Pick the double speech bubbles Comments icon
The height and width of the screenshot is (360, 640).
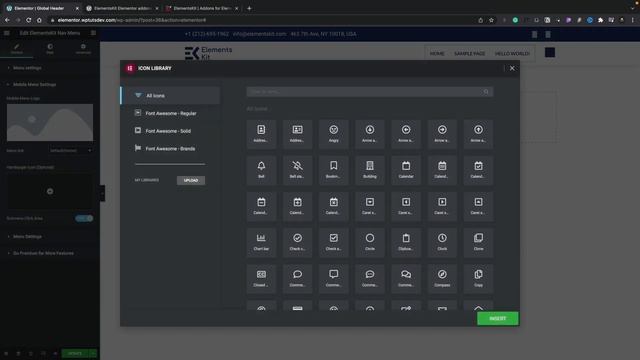406,279
